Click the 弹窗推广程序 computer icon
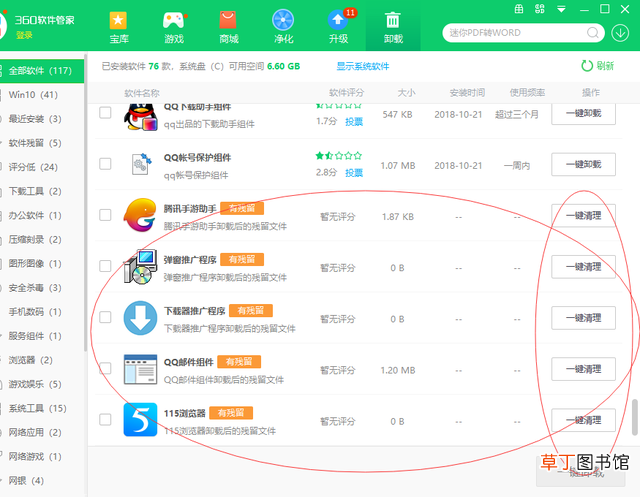The height and width of the screenshot is (497, 640). (140, 267)
